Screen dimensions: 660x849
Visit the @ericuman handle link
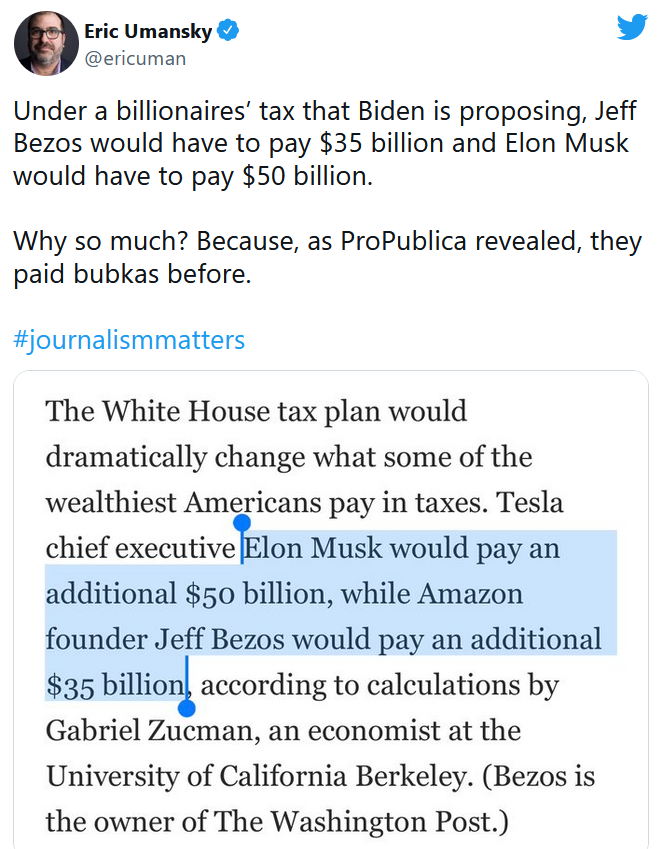pos(135,58)
